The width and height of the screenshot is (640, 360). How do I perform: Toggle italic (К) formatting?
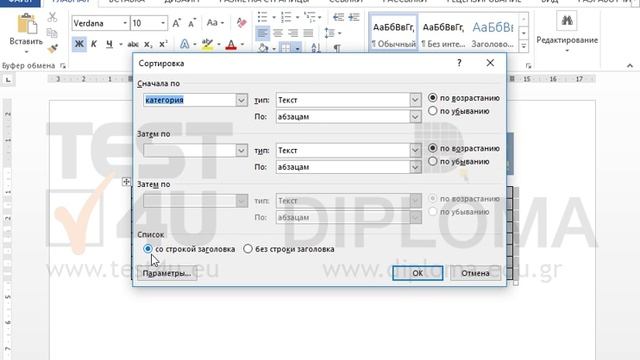[x=94, y=44]
